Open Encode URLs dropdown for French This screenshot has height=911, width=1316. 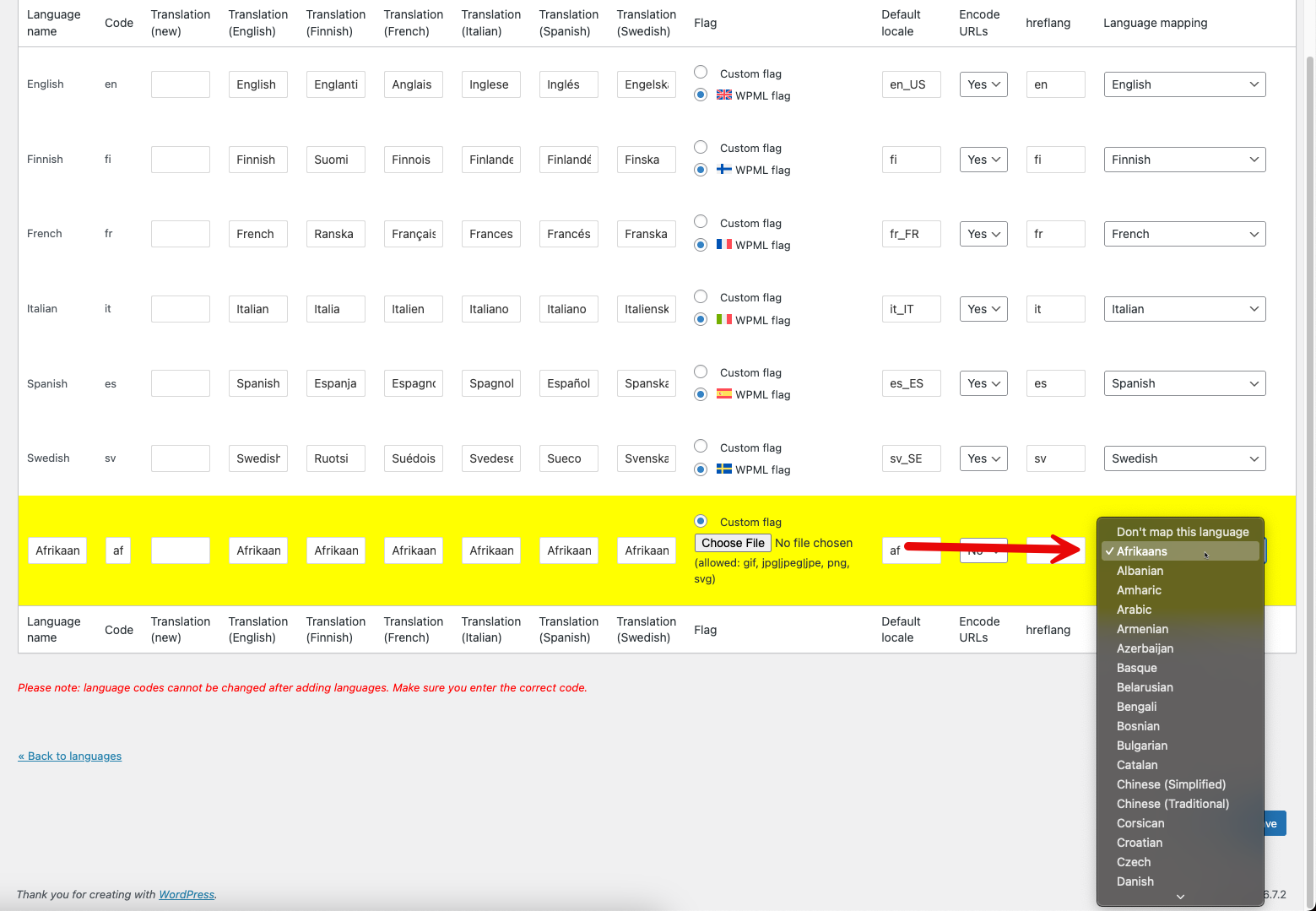click(983, 234)
